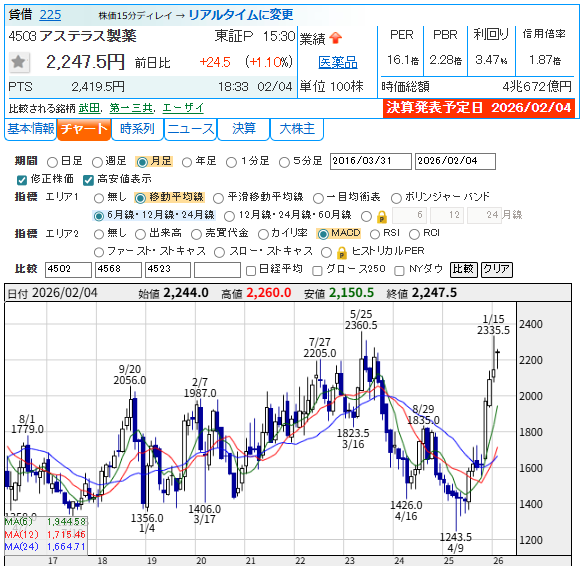
Task: Select the ヒストリカルPER radio button
Action: point(326,252)
